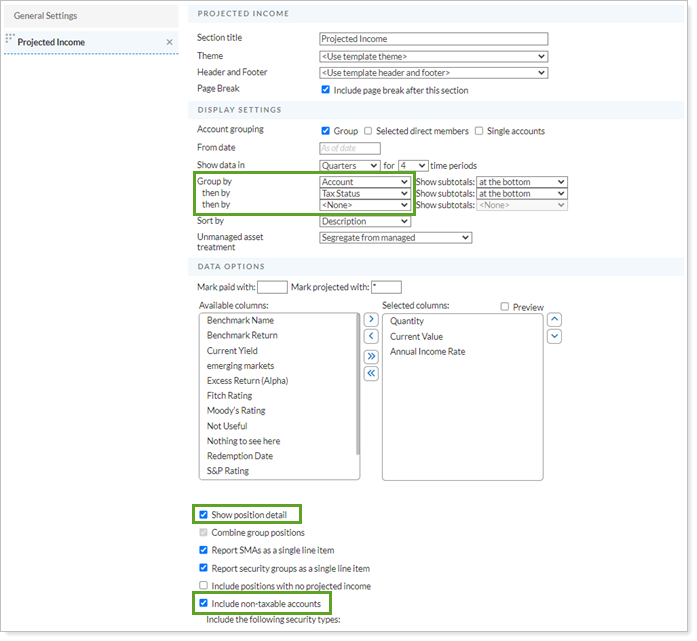The width and height of the screenshot is (697, 641).
Task: Move selected column down with arrow
Action: 555,337
